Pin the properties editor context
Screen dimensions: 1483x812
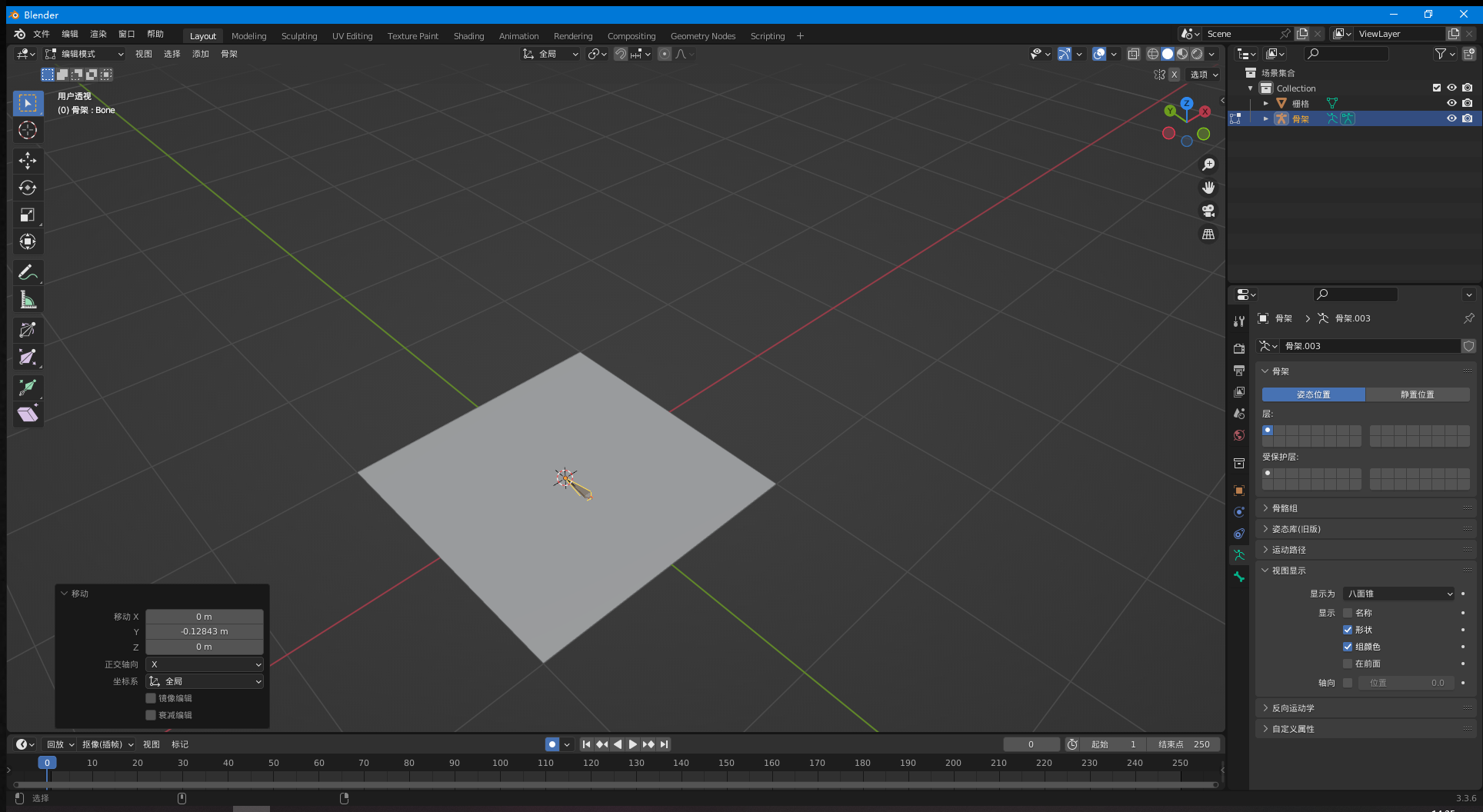tap(1468, 318)
